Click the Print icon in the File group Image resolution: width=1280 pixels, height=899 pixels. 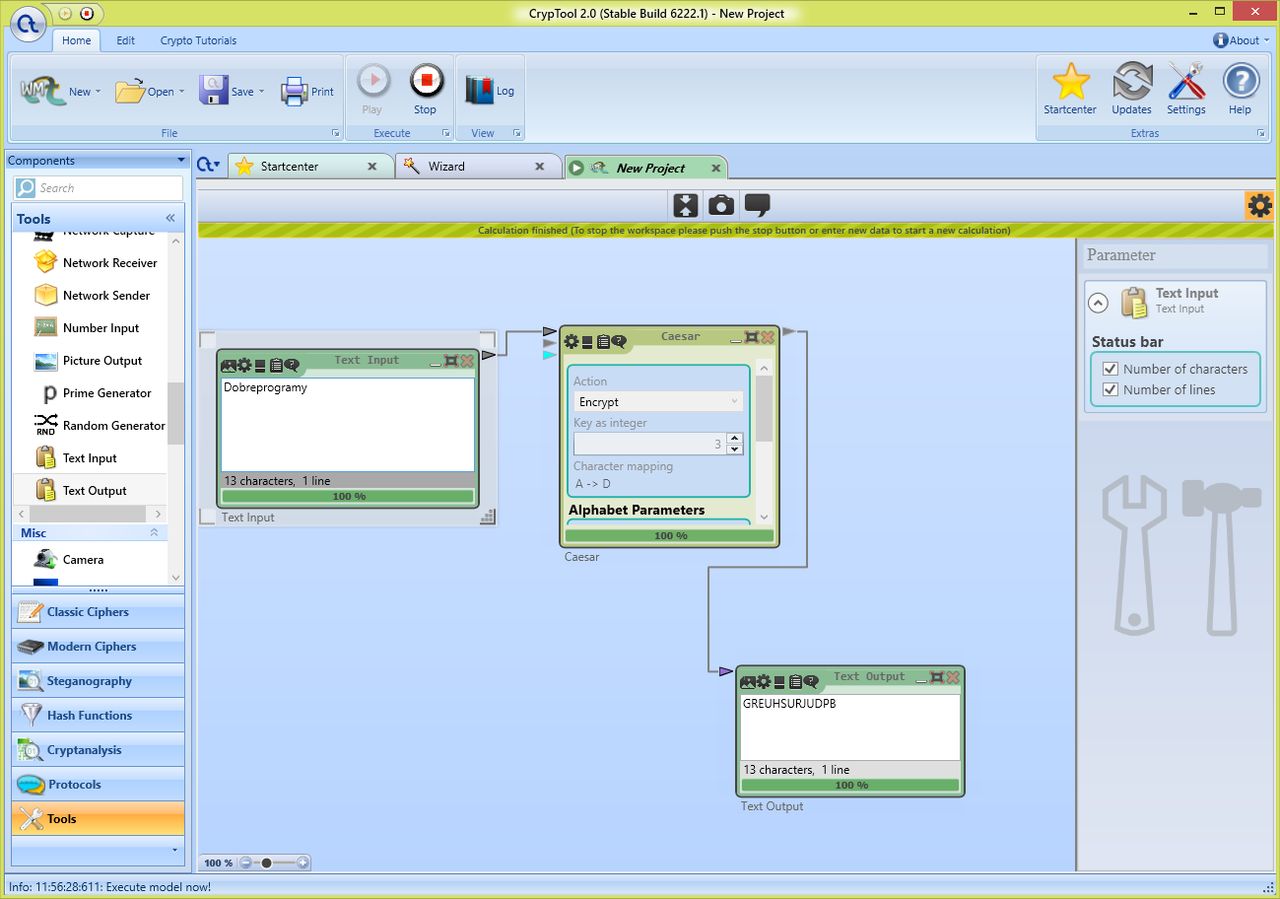pyautogui.click(x=307, y=91)
